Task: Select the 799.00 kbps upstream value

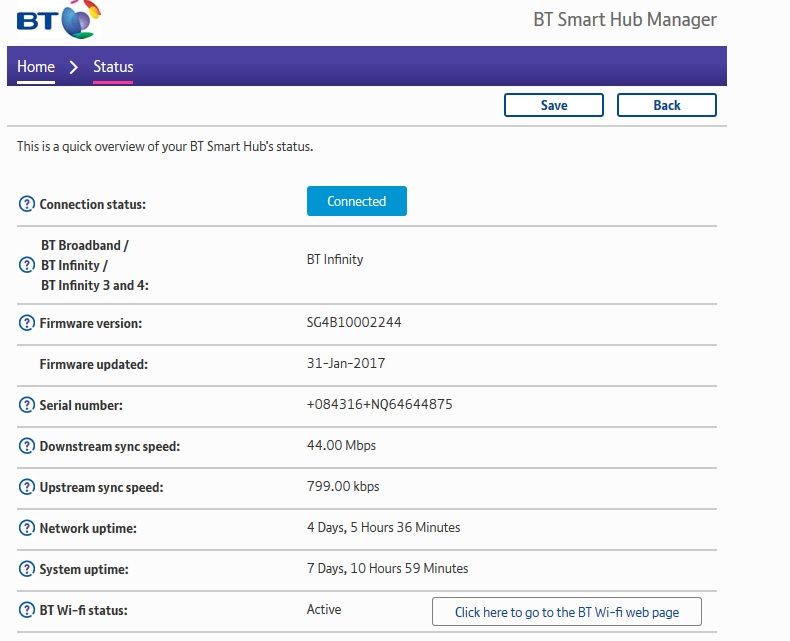Action: click(x=343, y=486)
